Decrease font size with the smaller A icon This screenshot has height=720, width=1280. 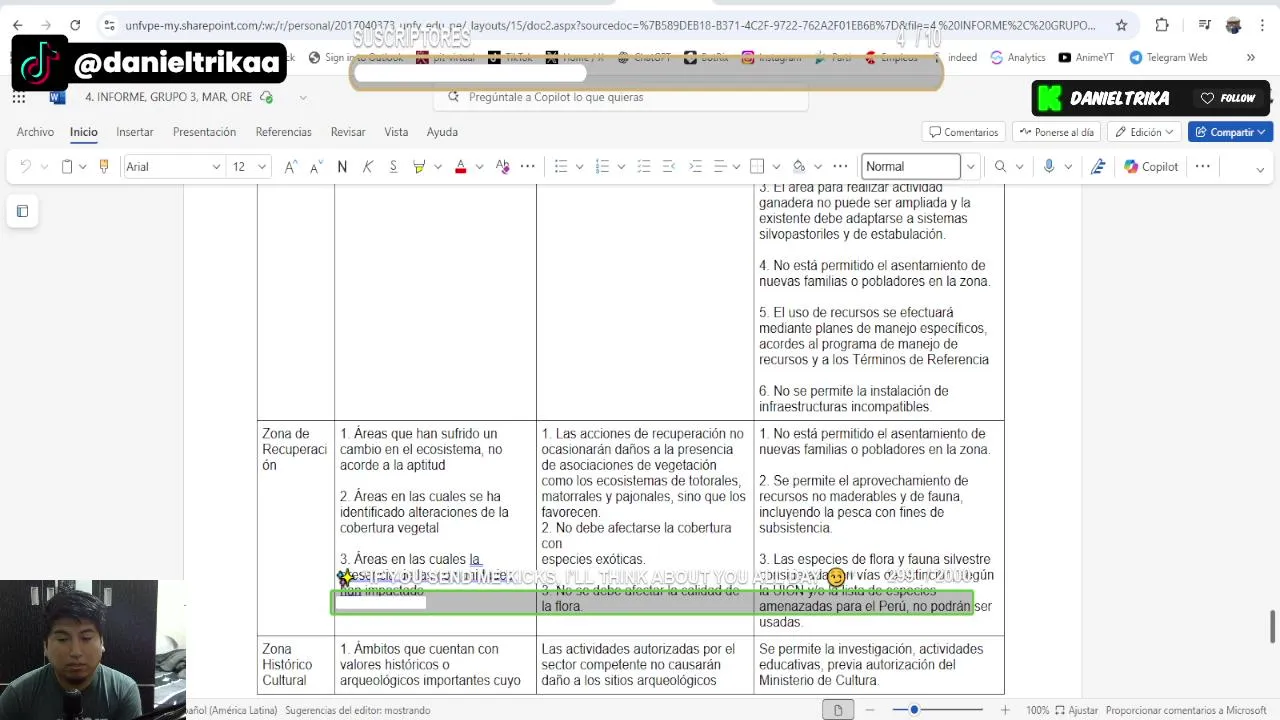click(x=316, y=167)
